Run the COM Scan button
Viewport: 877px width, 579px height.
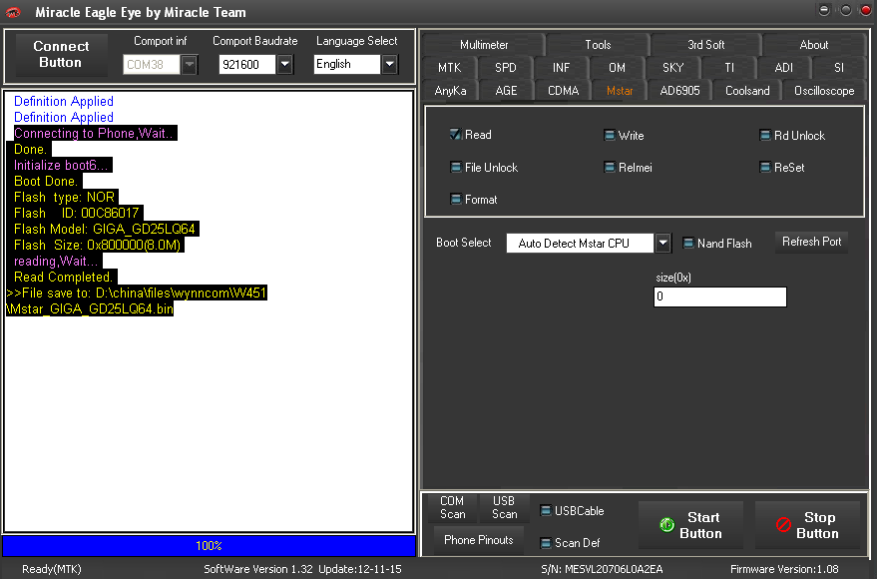click(x=452, y=507)
